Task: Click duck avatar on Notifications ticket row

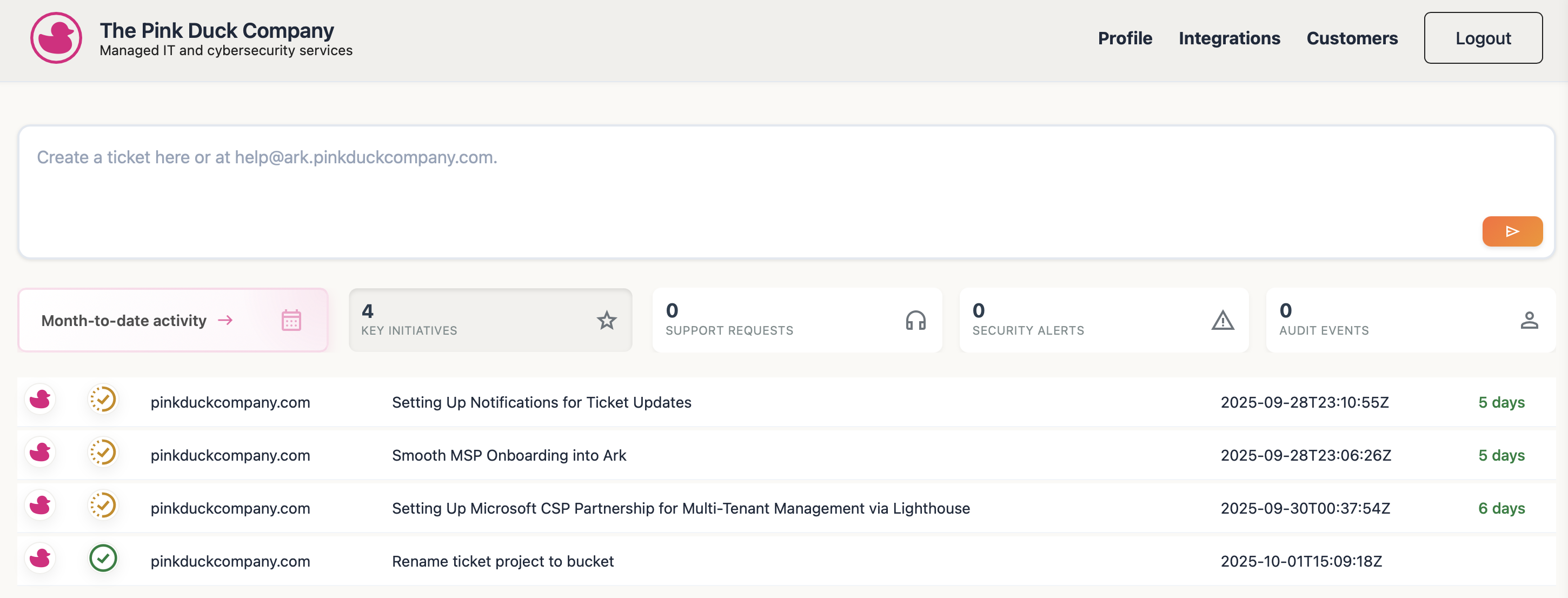Action: tap(40, 400)
